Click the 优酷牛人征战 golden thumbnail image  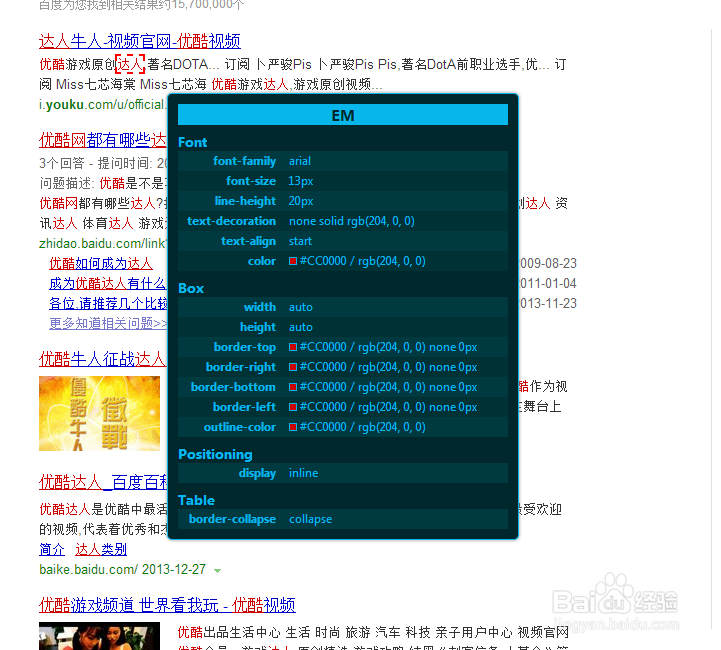(x=99, y=413)
